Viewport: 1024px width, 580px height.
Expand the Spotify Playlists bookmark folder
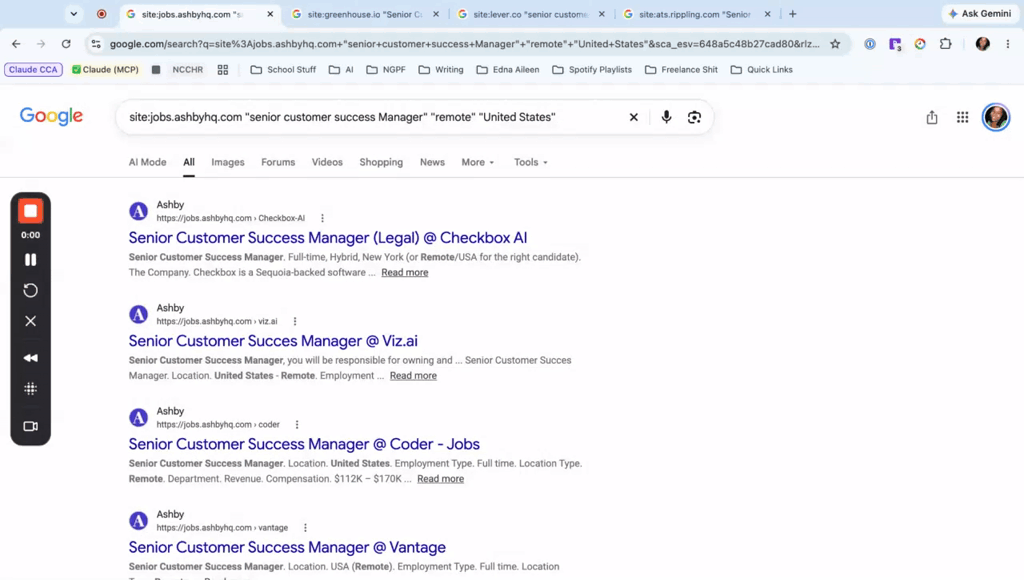point(592,69)
